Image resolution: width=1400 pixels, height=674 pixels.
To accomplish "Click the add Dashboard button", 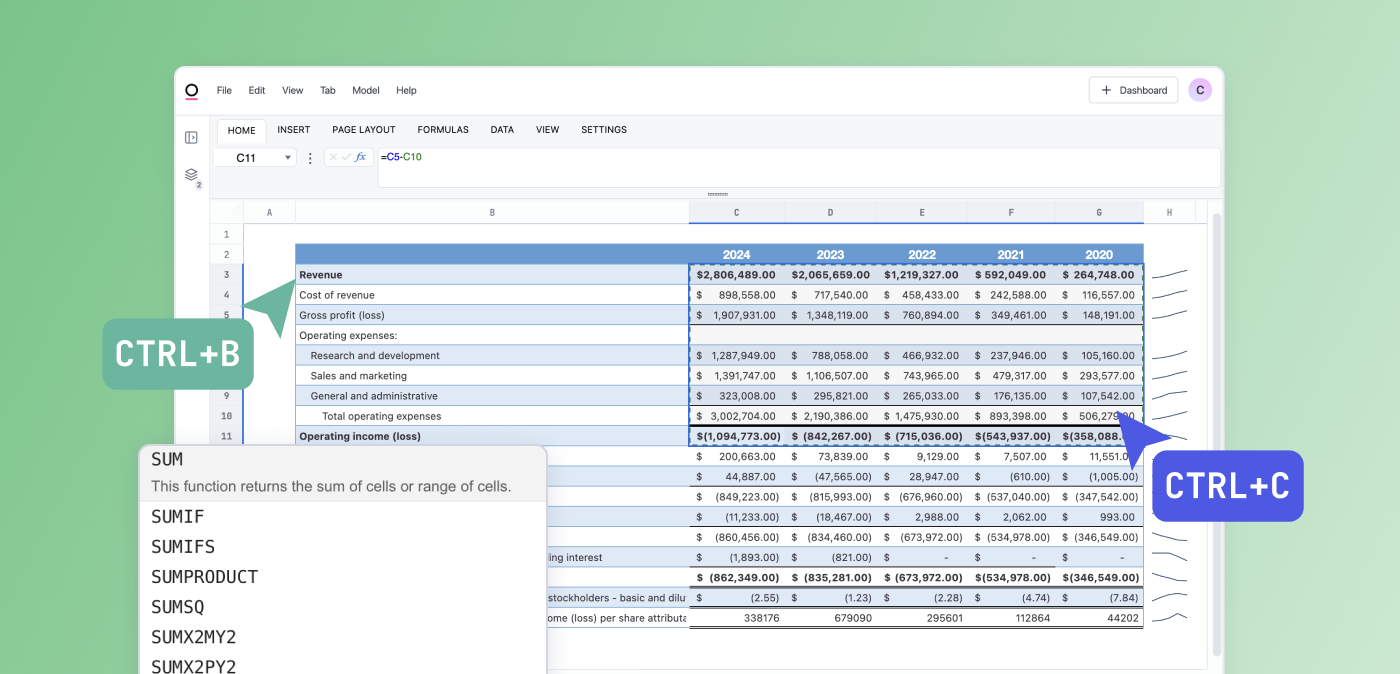I will tap(1133, 90).
